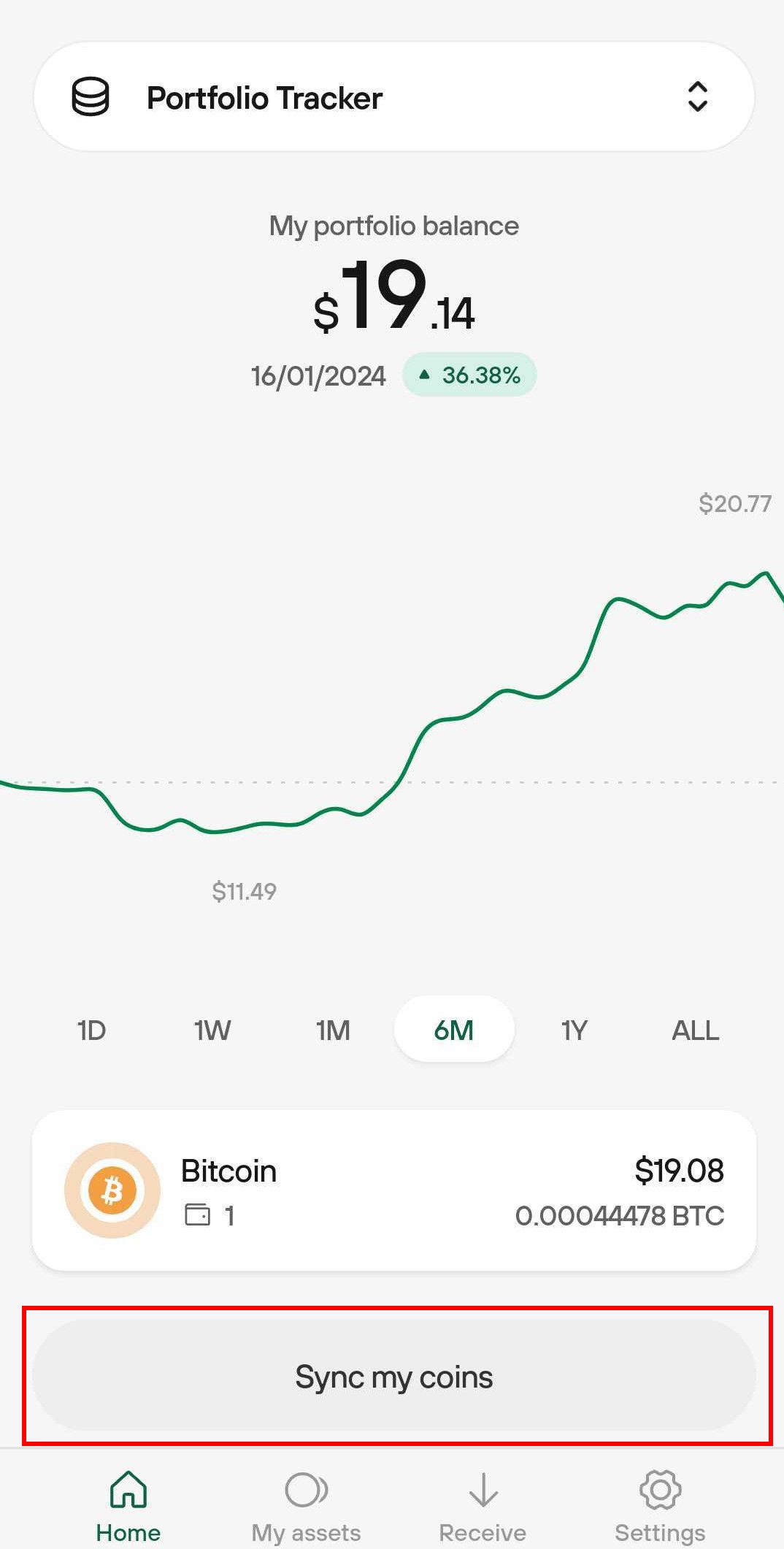The height and width of the screenshot is (1549, 784).
Task: Tap the coin stack icon beside Portfolio Tracker
Action: (x=91, y=97)
